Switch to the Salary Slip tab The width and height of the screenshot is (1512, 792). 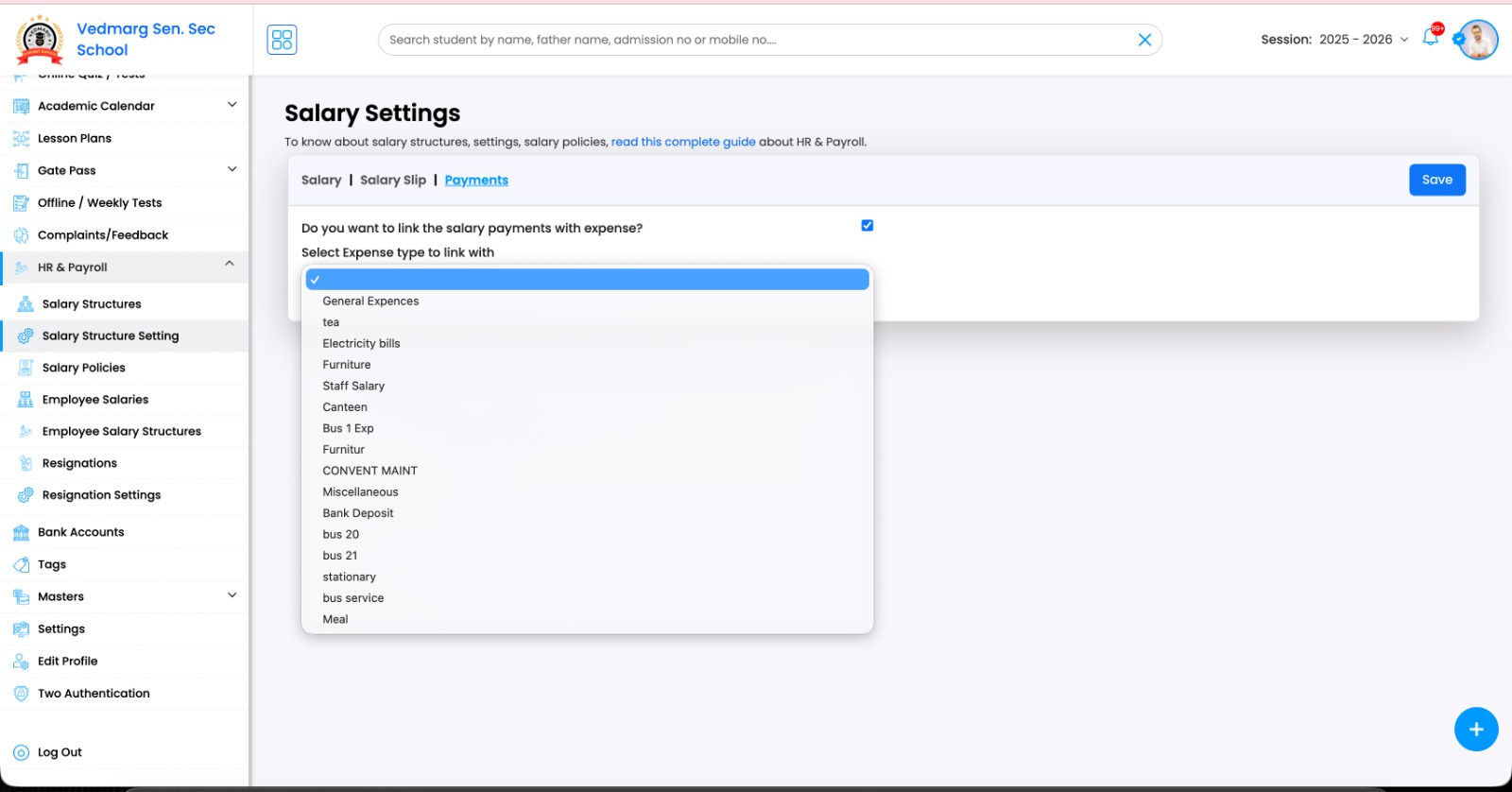[393, 181]
